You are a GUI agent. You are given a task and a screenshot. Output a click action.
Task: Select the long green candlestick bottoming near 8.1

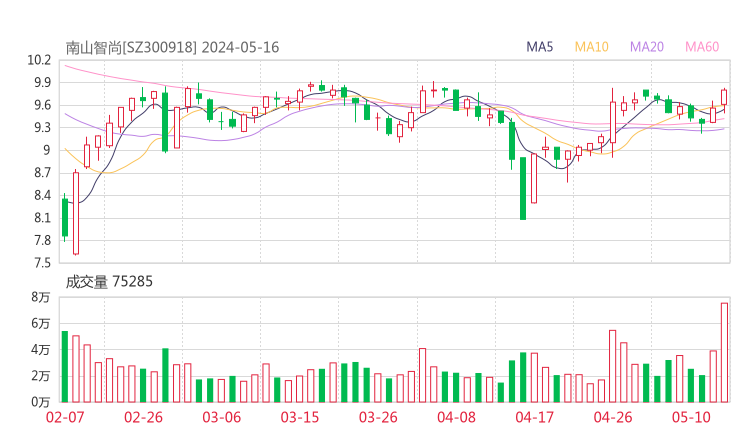tap(523, 188)
